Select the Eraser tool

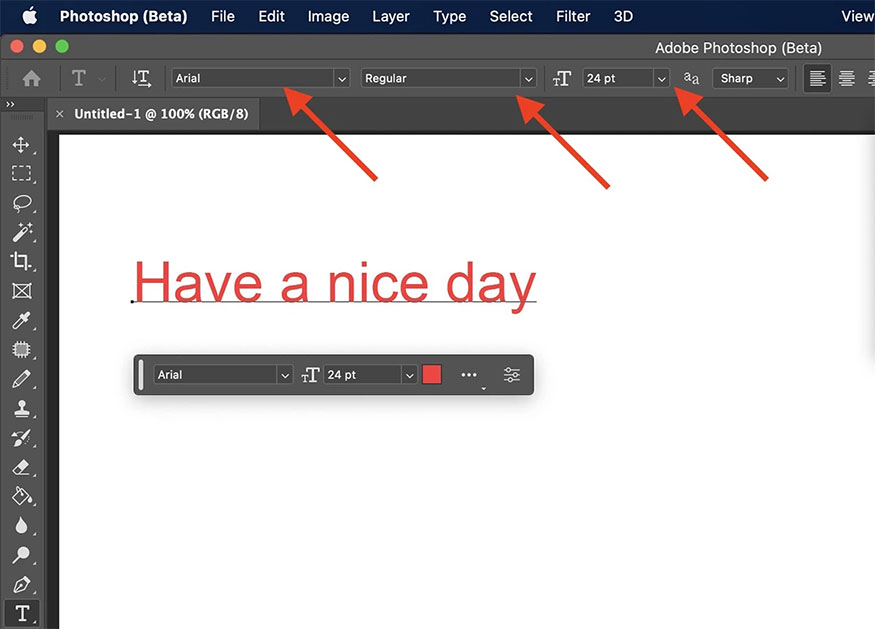[x=21, y=466]
